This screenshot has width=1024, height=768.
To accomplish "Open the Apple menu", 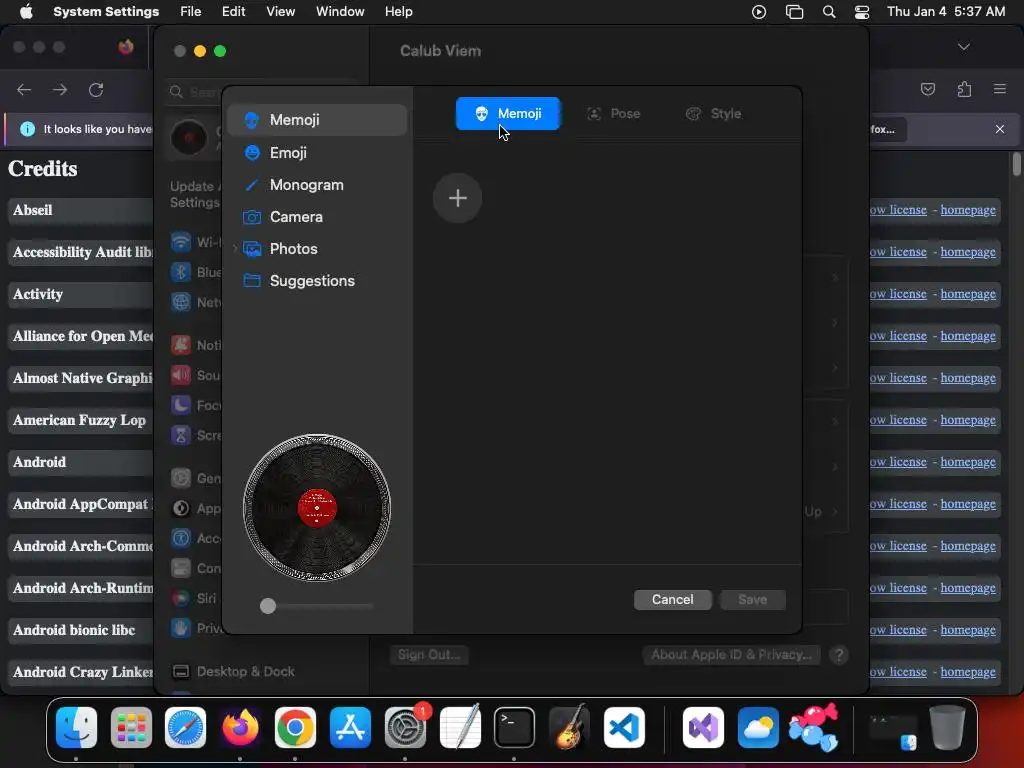I will click(x=26, y=11).
